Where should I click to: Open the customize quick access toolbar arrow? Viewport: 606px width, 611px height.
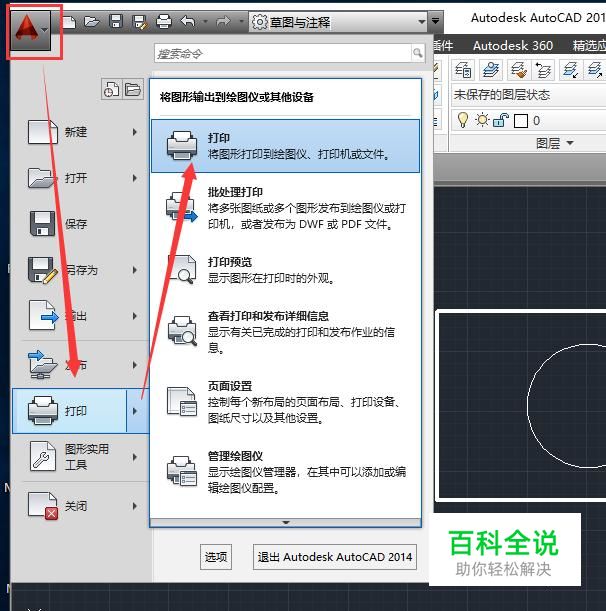click(436, 21)
